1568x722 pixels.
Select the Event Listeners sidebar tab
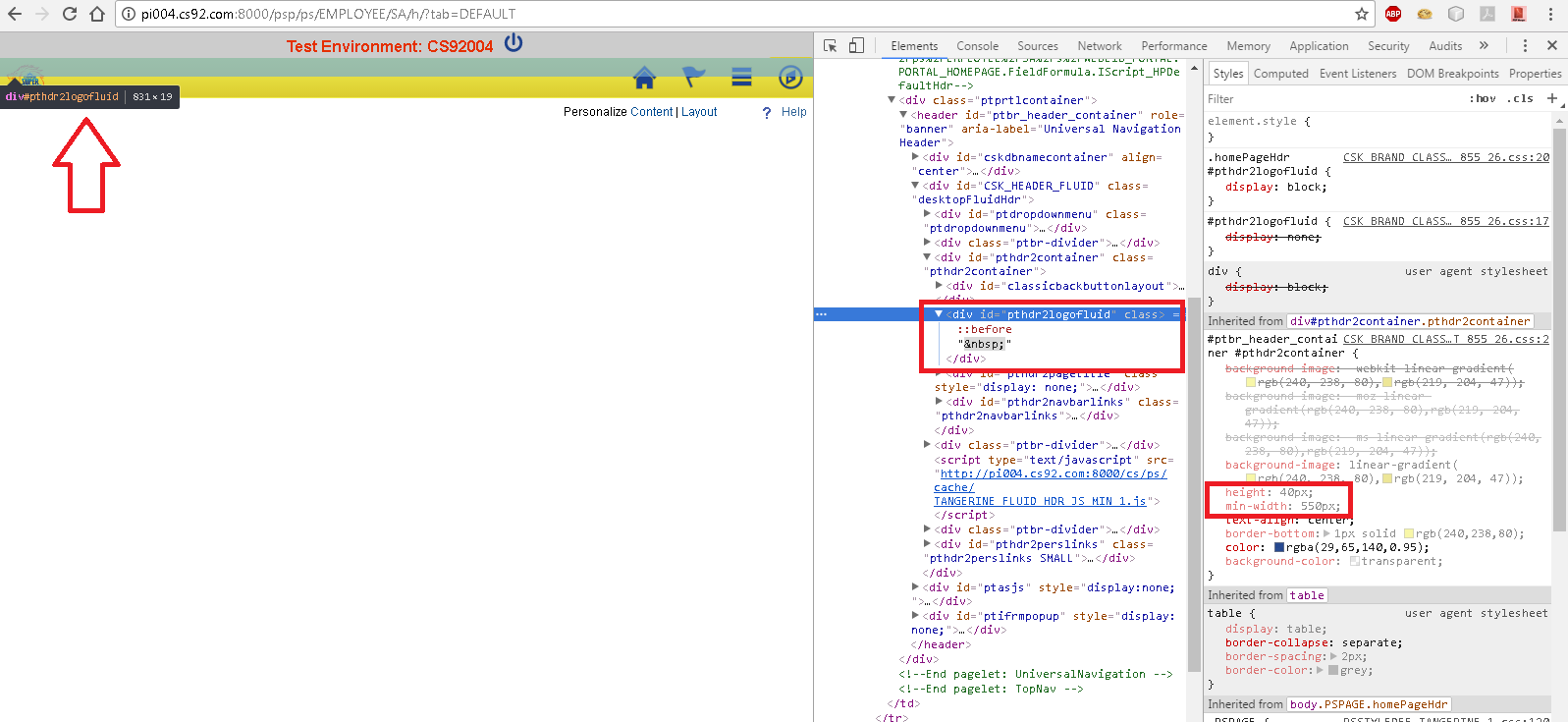click(1358, 74)
